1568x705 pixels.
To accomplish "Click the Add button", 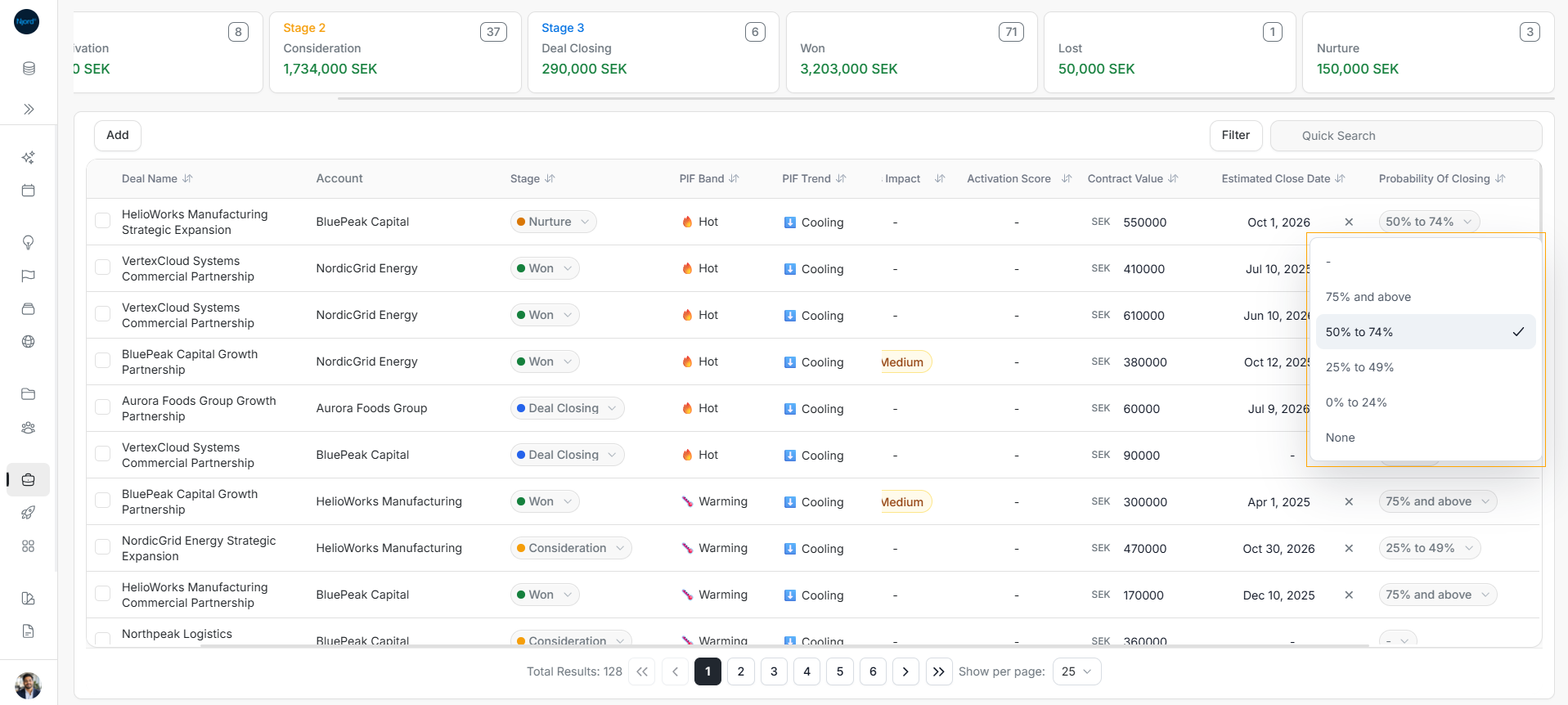I will (118, 135).
